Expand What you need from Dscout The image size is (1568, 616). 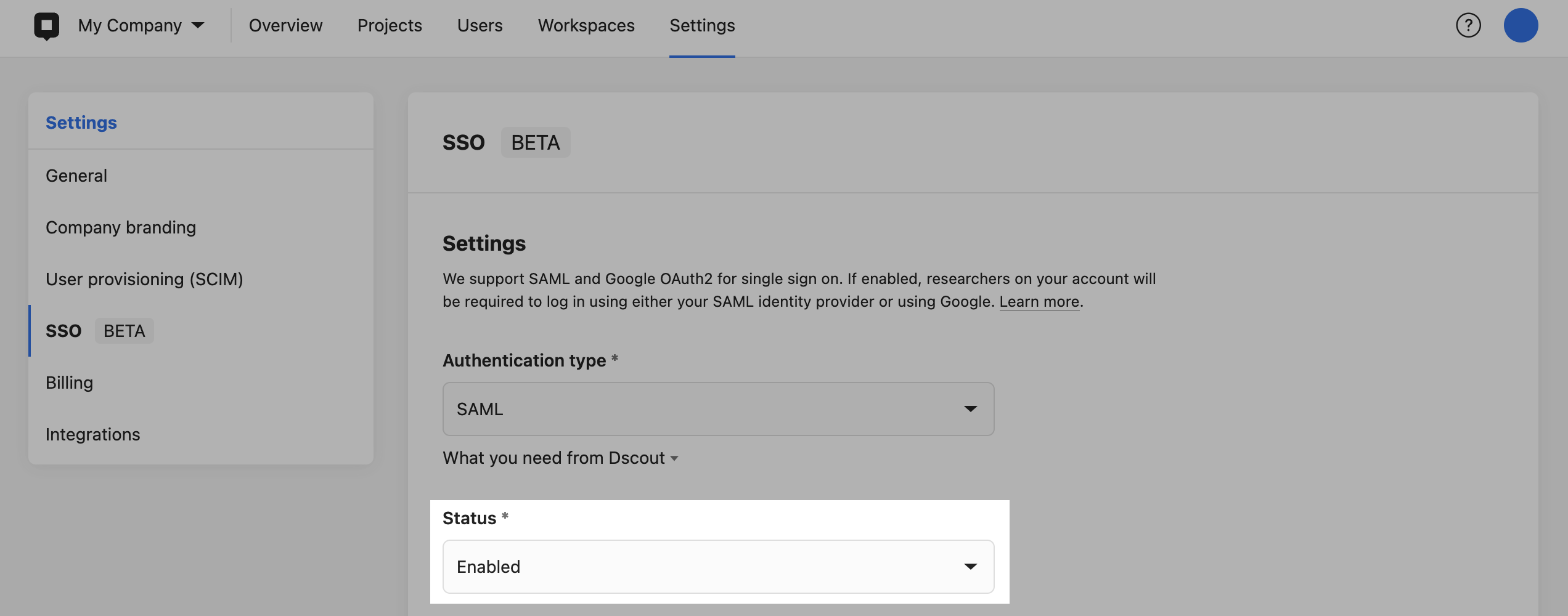click(560, 458)
